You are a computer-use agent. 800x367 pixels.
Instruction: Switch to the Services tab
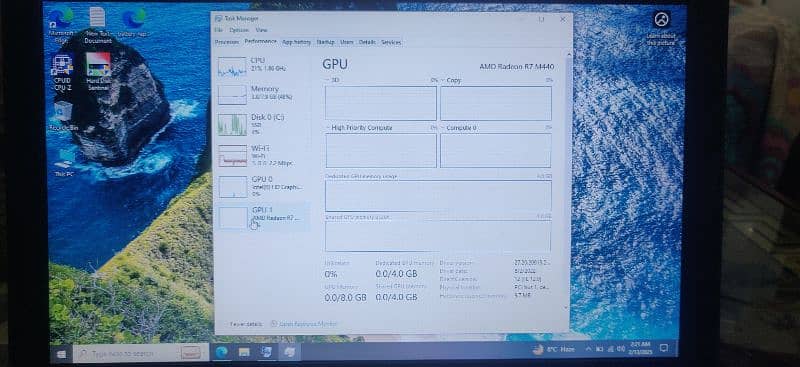[391, 42]
